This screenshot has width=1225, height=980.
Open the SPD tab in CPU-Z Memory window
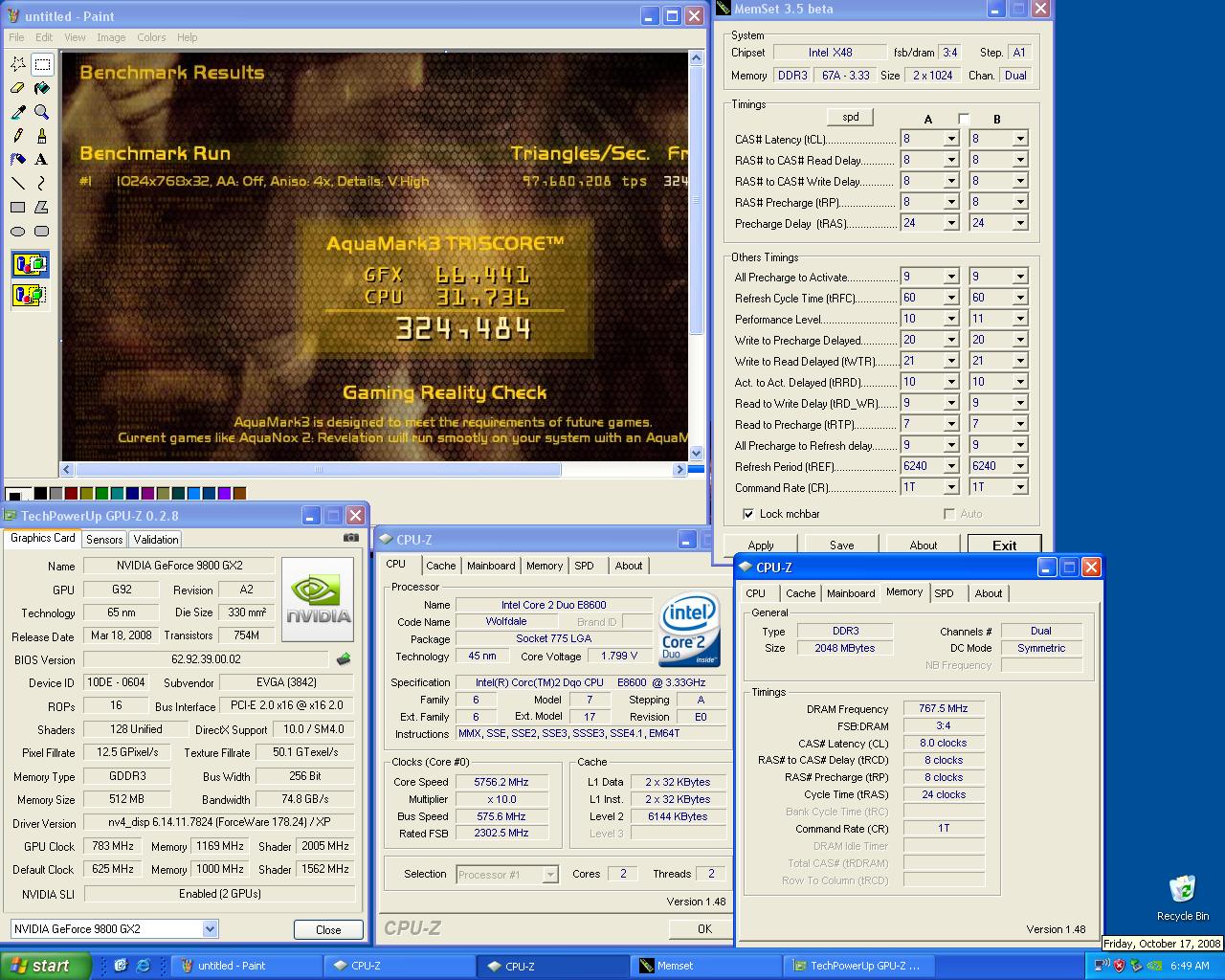tap(944, 593)
